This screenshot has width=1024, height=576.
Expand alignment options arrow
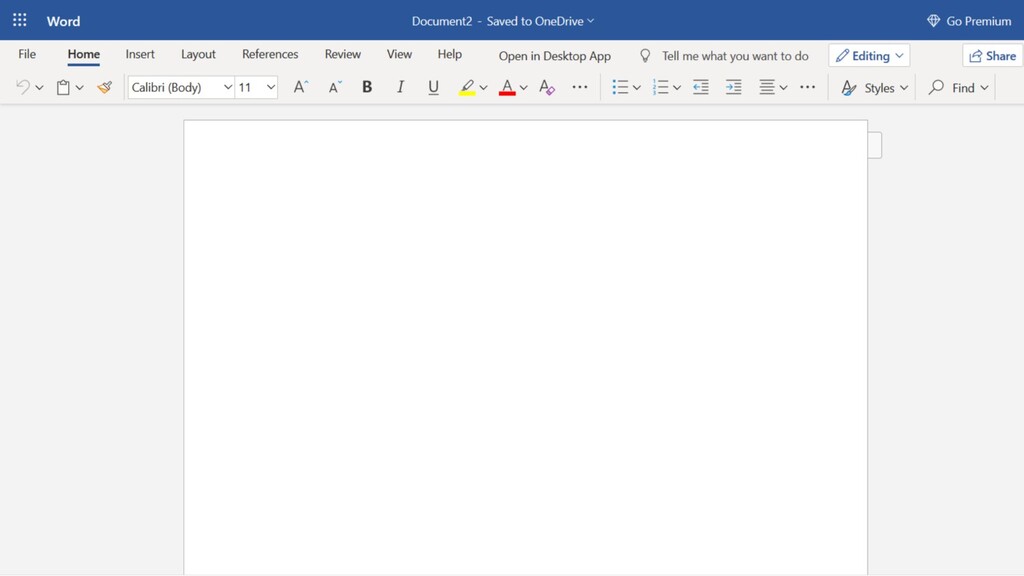coord(784,88)
